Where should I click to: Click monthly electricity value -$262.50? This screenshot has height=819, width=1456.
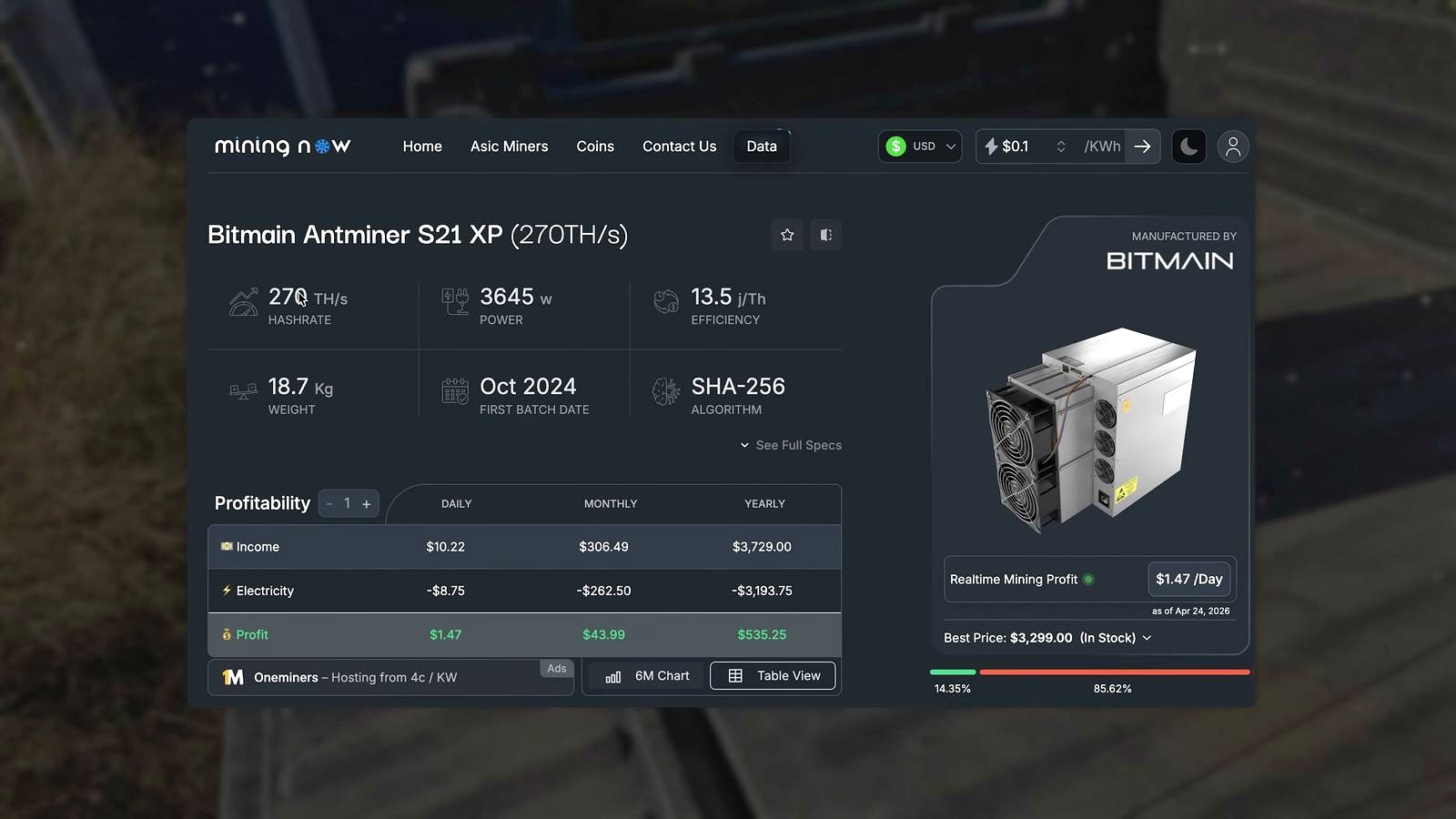pyautogui.click(x=603, y=591)
